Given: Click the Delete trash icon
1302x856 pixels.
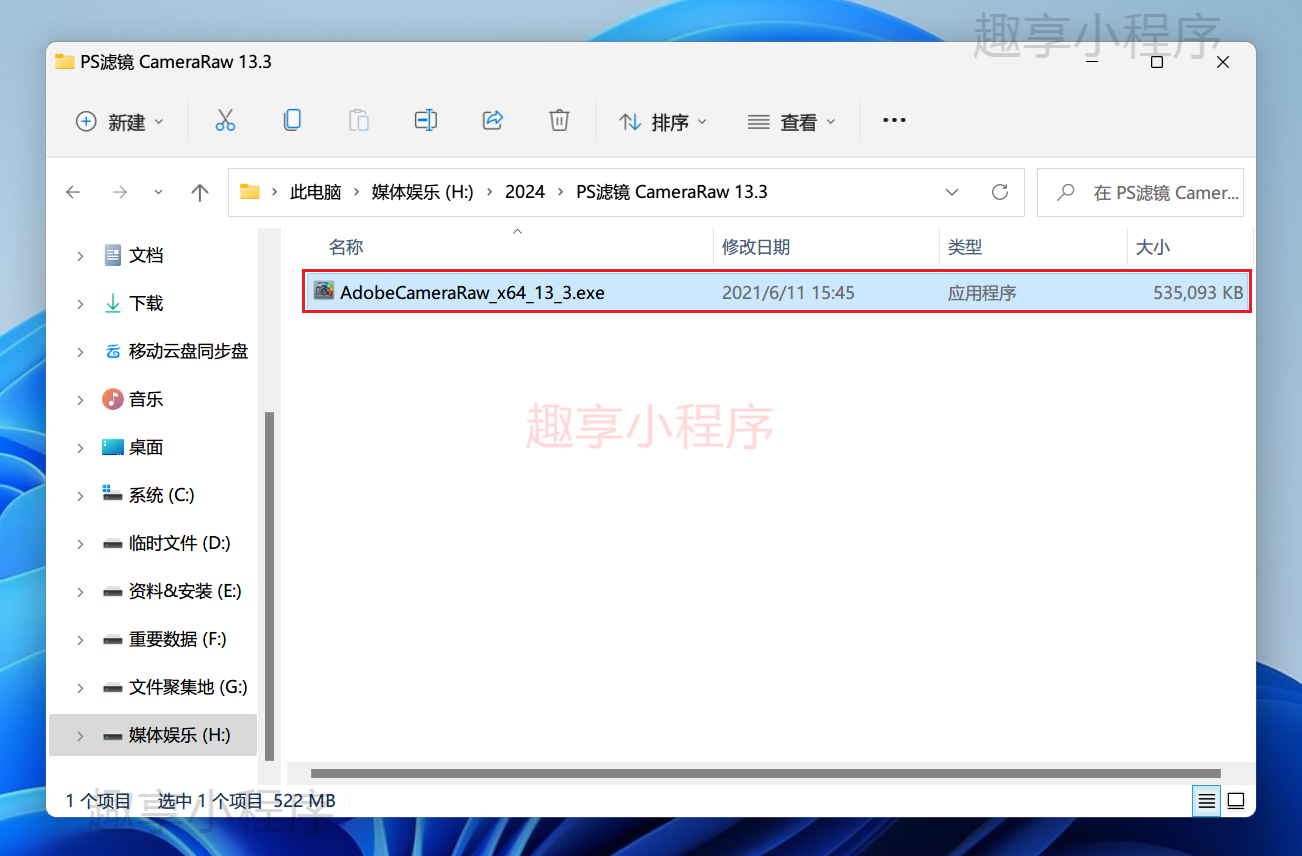Looking at the screenshot, I should pyautogui.click(x=559, y=121).
